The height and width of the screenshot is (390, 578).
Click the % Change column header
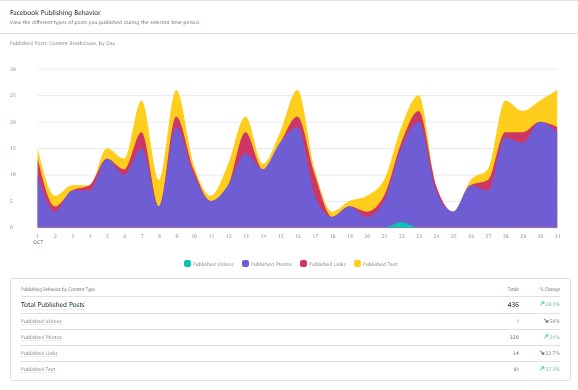click(549, 289)
